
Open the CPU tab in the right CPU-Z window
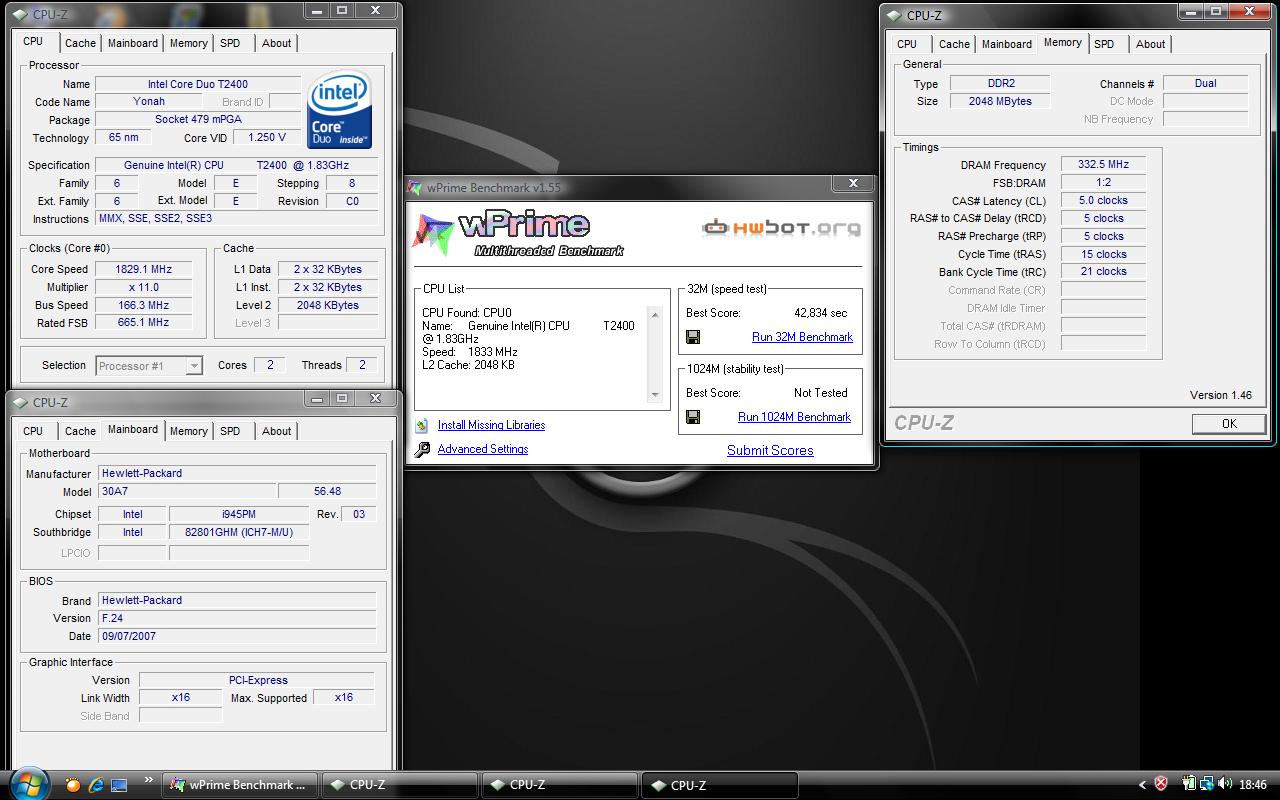[907, 44]
